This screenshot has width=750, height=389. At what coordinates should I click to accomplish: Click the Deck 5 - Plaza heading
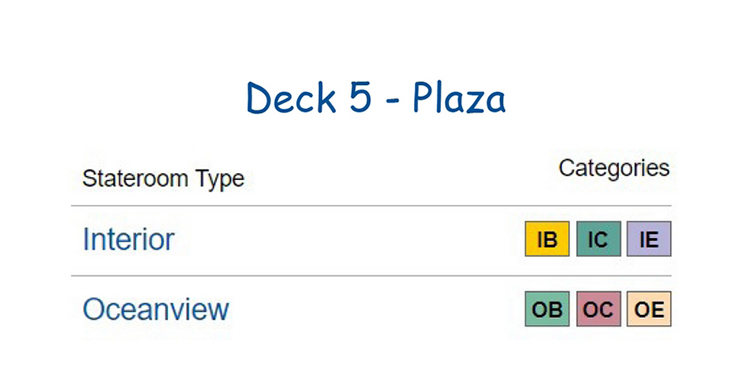tap(375, 98)
